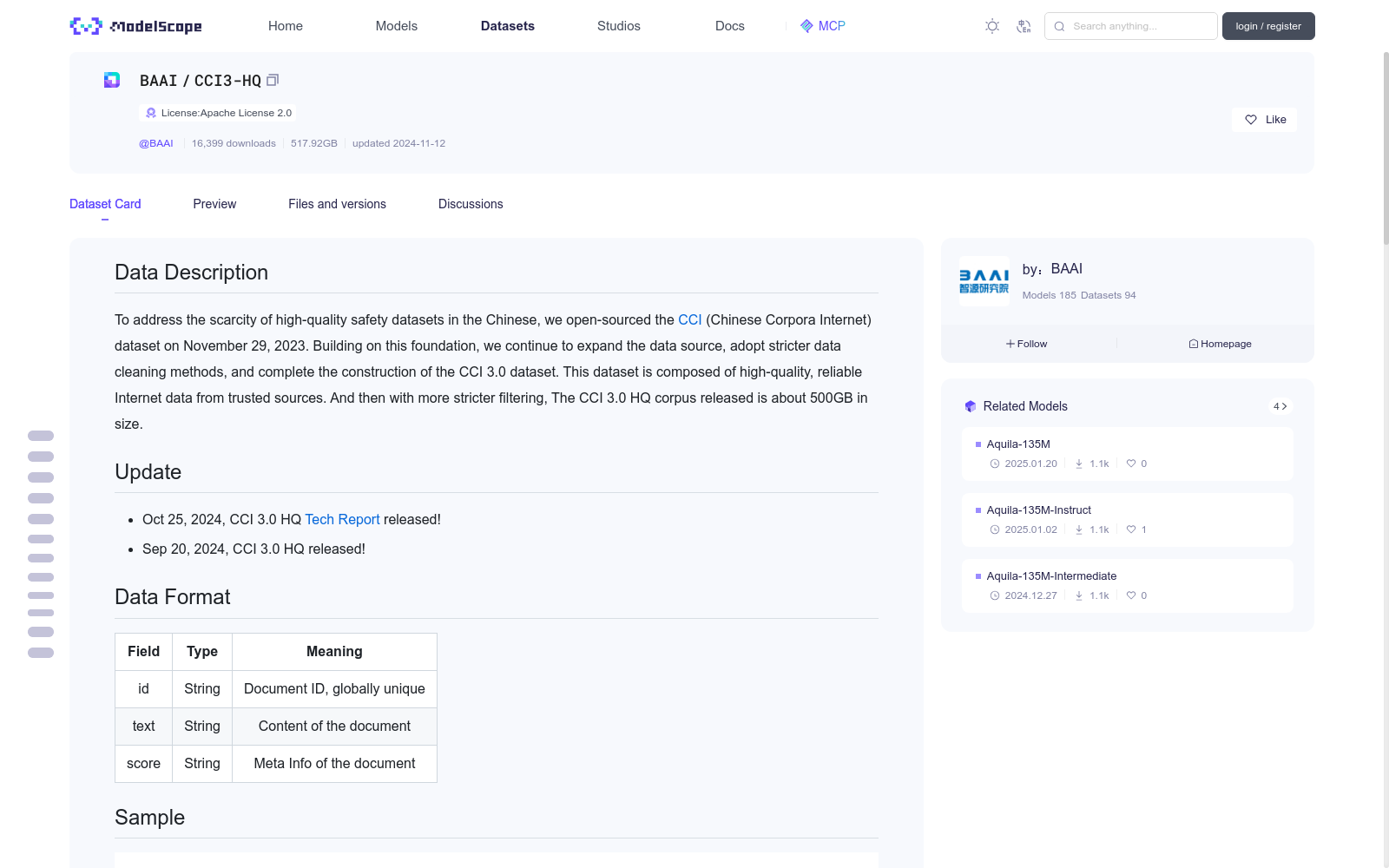Click the 'Sample' heading
The width and height of the screenshot is (1389, 868).
150,818
